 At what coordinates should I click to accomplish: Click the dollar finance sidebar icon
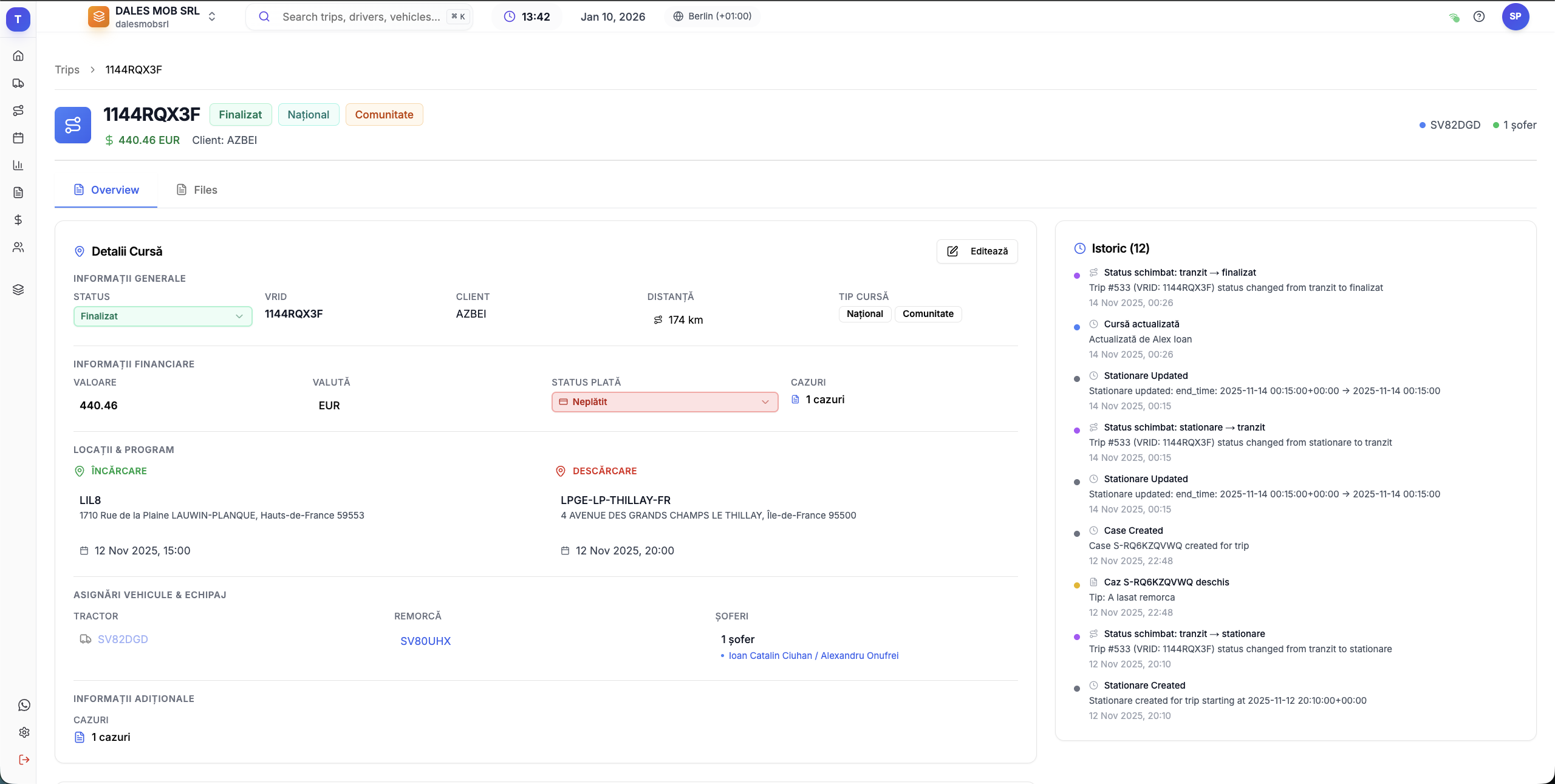point(18,220)
